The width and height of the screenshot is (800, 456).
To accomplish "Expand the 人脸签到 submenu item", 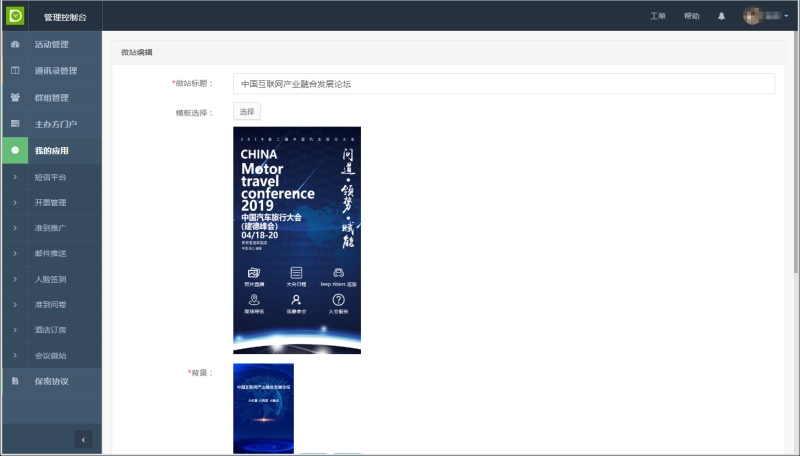I will [50, 279].
